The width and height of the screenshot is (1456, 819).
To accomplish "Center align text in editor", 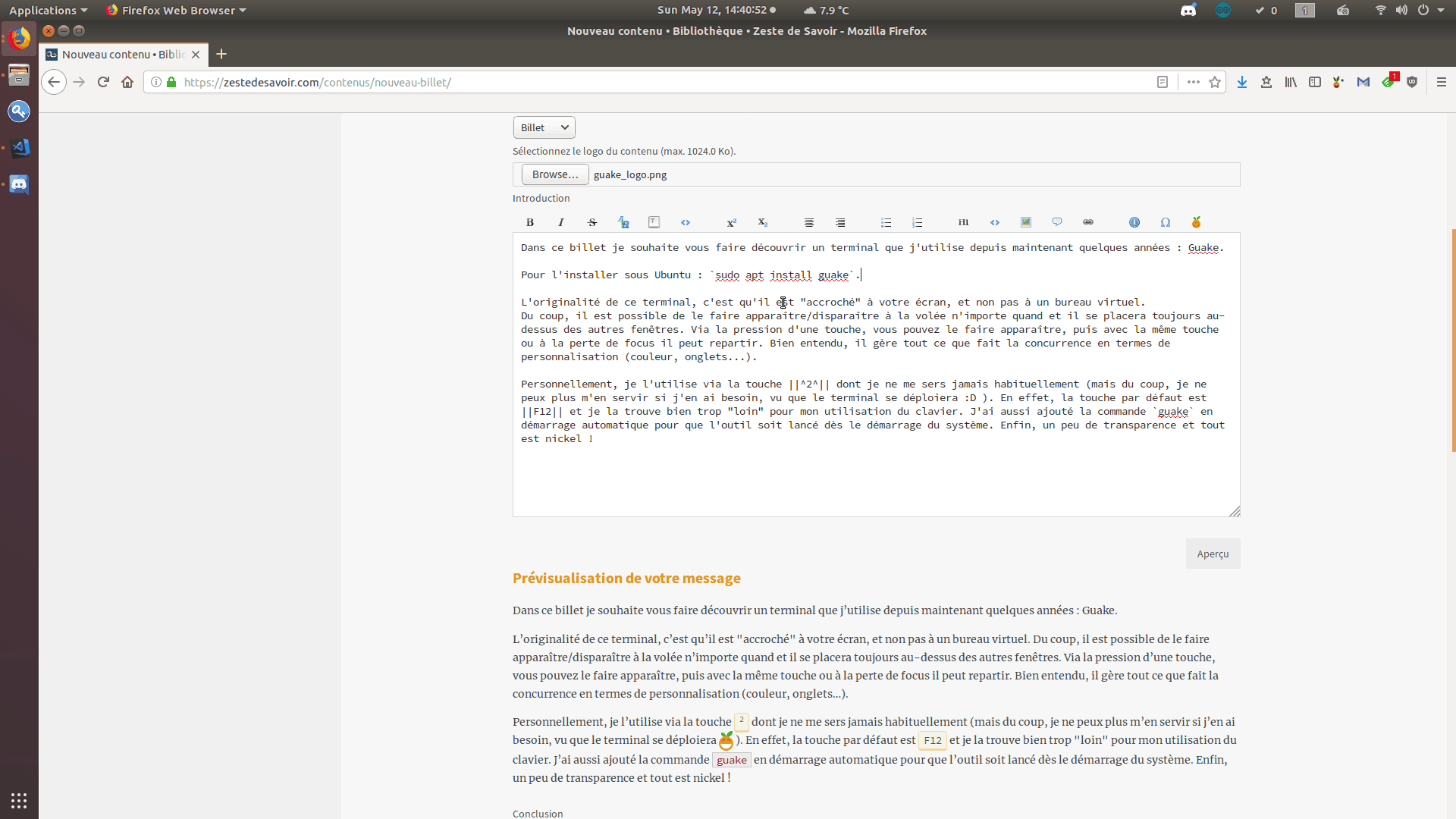I will point(809,222).
